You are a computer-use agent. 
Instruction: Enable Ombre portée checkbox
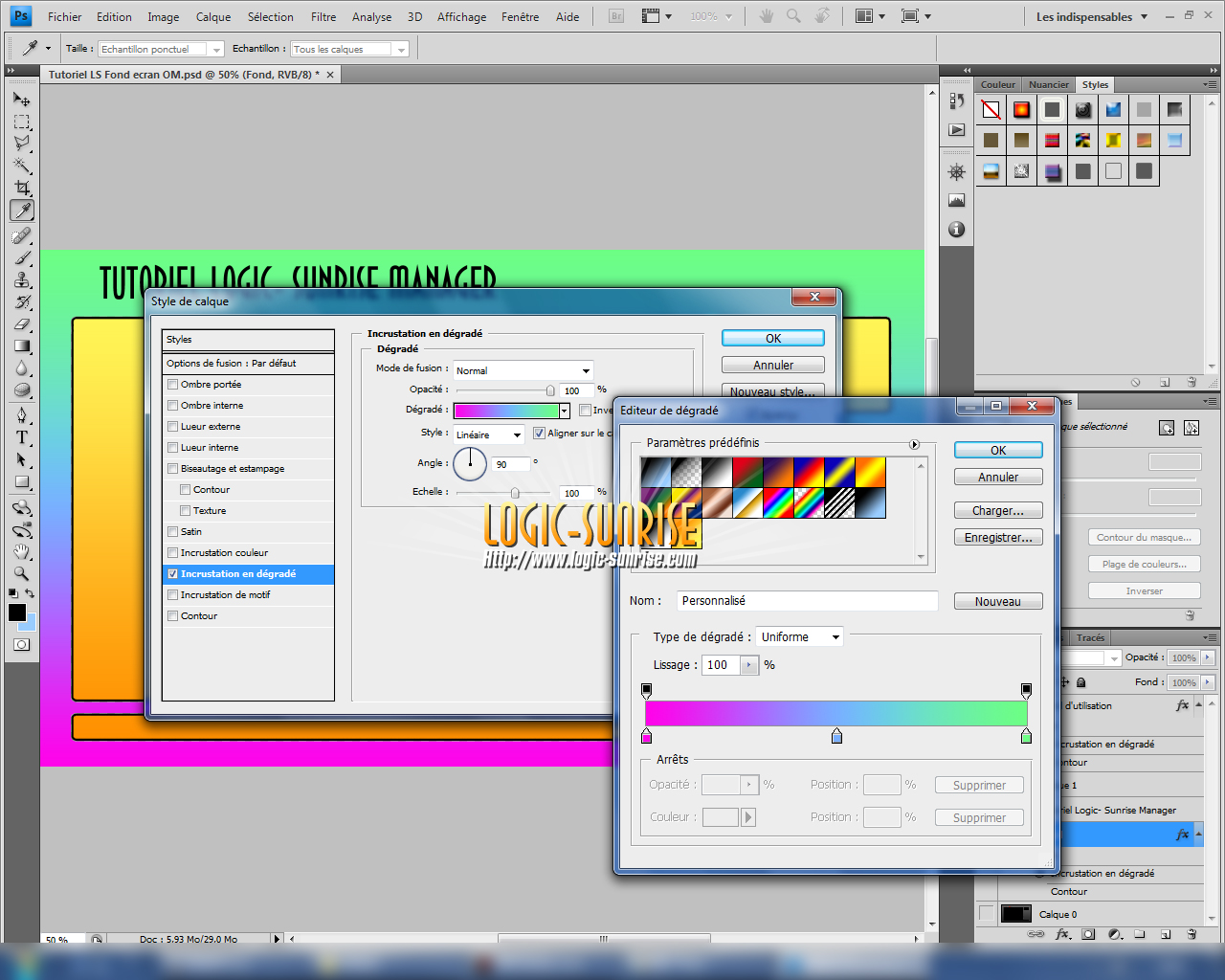[173, 385]
